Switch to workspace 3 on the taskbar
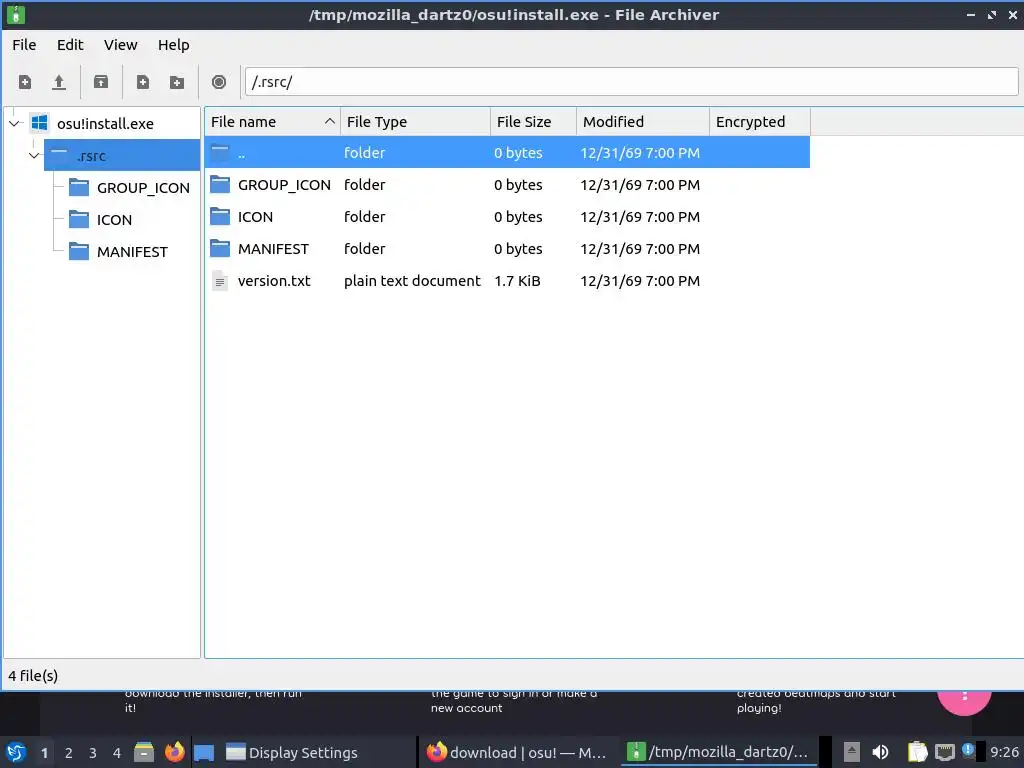The height and width of the screenshot is (768, 1024). pos(93,753)
